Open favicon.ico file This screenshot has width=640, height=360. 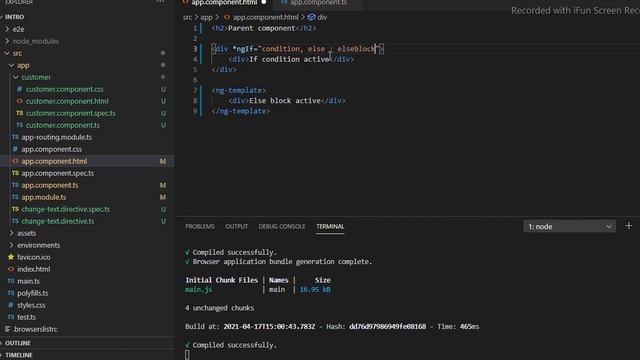pos(33,257)
